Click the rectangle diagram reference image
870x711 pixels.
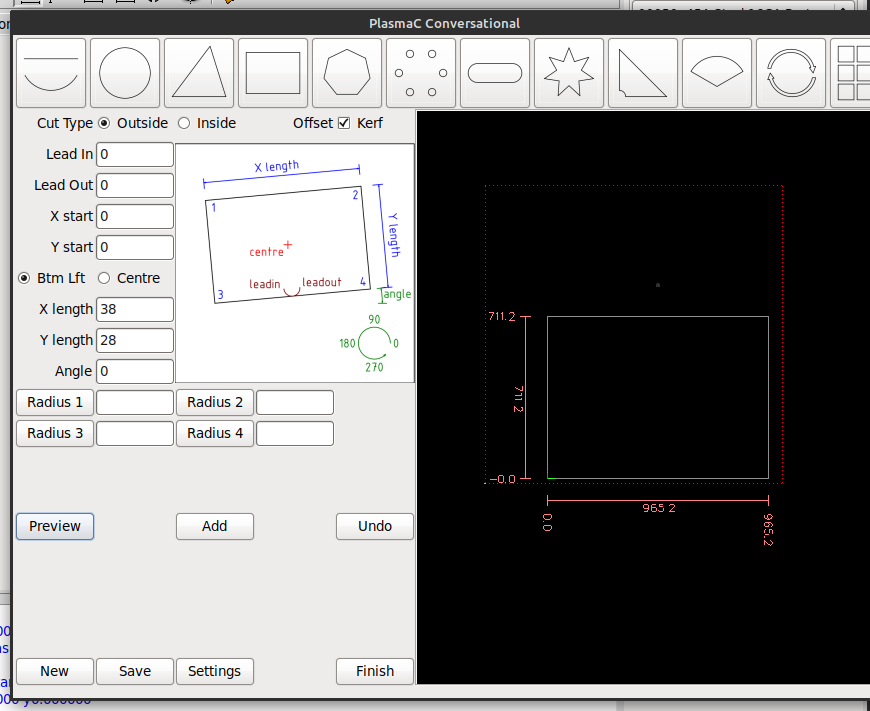coord(295,263)
